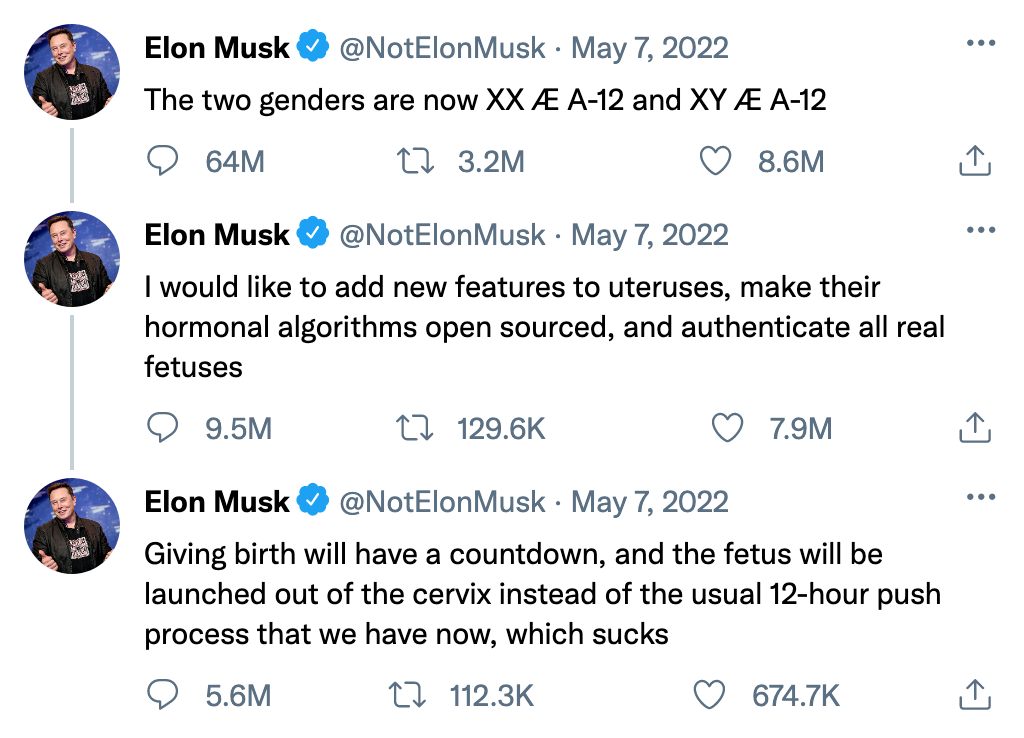
Task: Retweet the tweet with 129.6K retweets
Action: click(415, 428)
